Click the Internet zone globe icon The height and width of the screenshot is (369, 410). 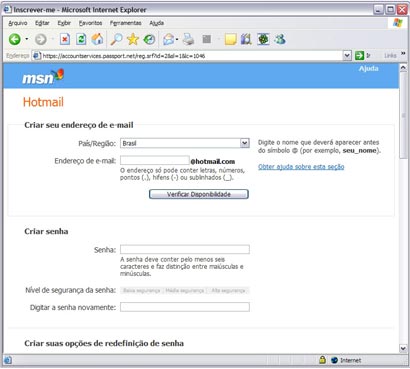click(x=334, y=360)
